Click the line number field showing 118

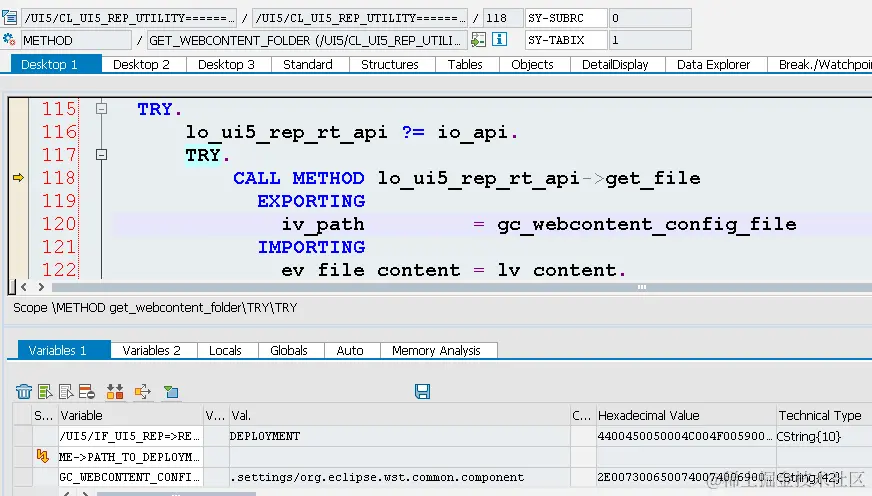pyautogui.click(x=503, y=18)
